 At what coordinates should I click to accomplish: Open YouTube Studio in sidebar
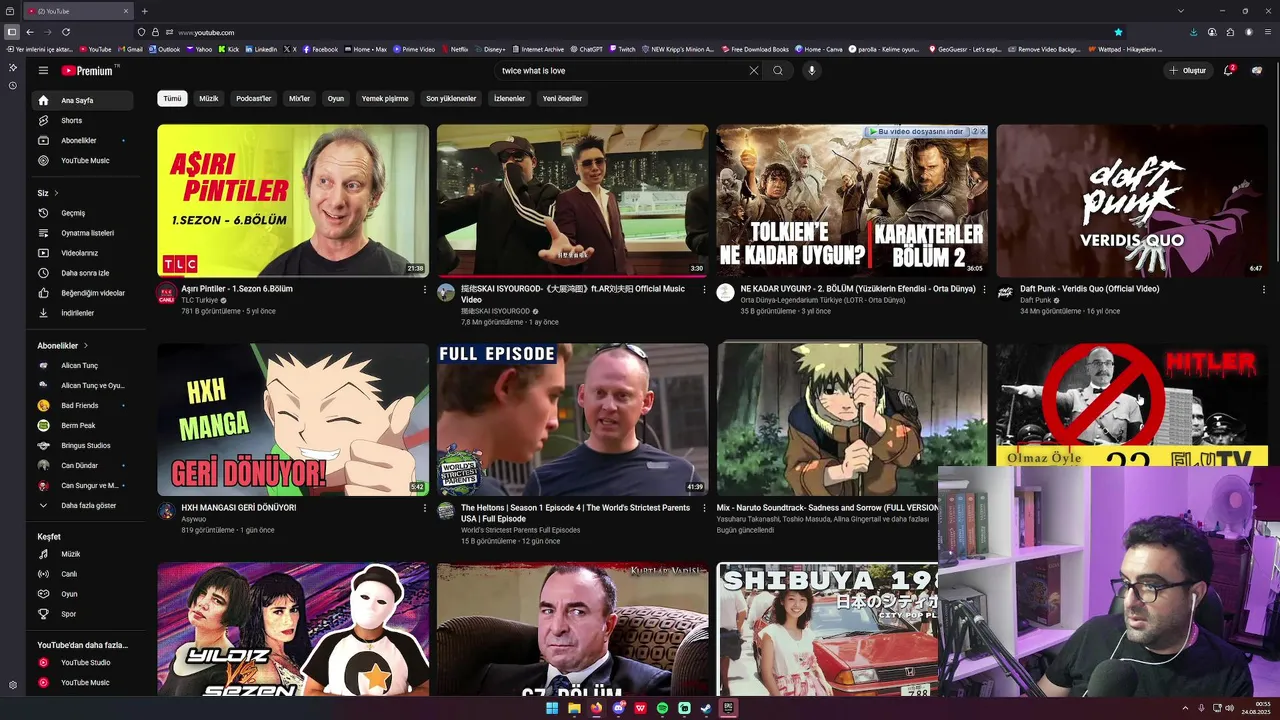80,662
